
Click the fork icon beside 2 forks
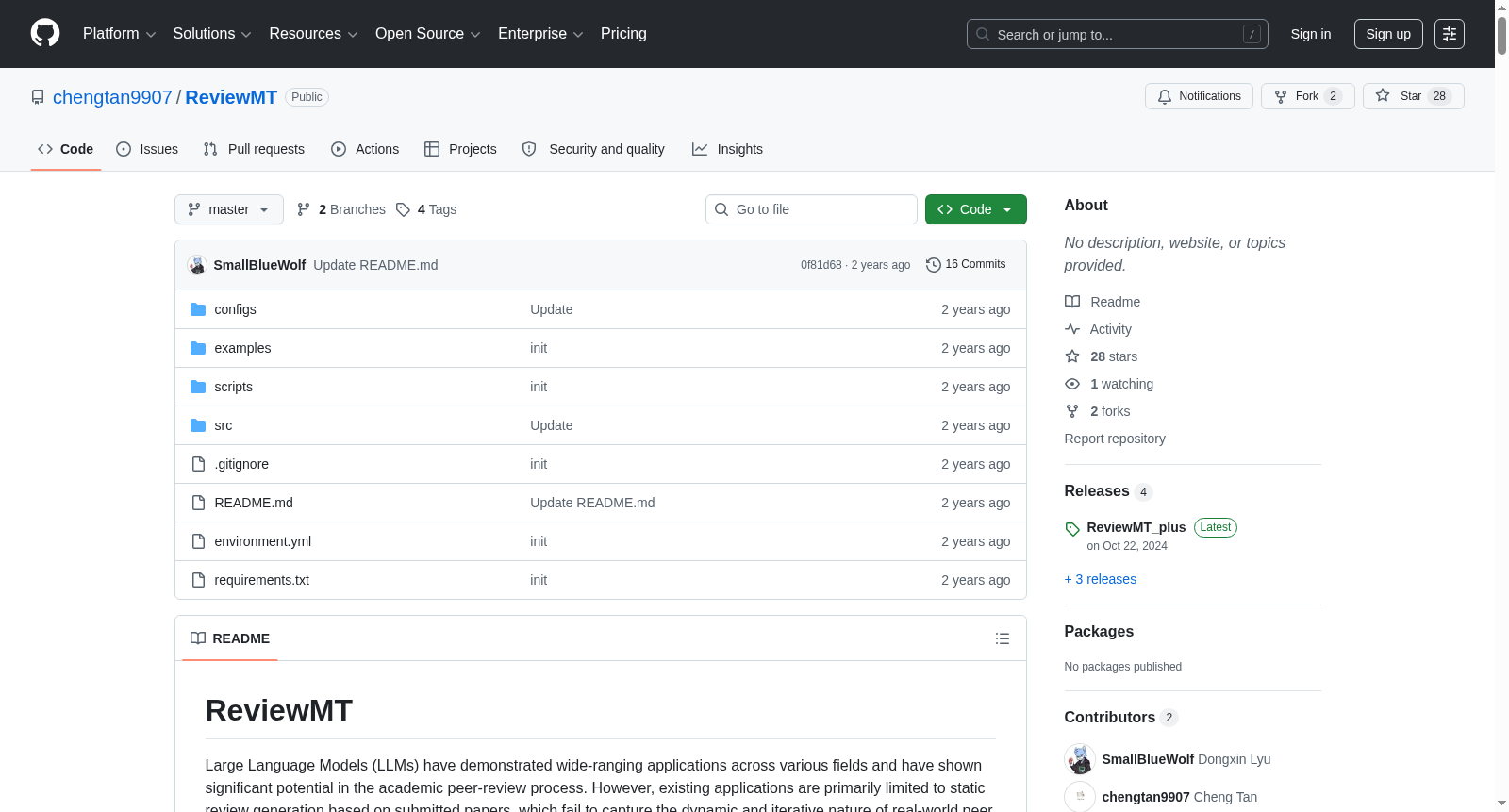(x=1072, y=411)
